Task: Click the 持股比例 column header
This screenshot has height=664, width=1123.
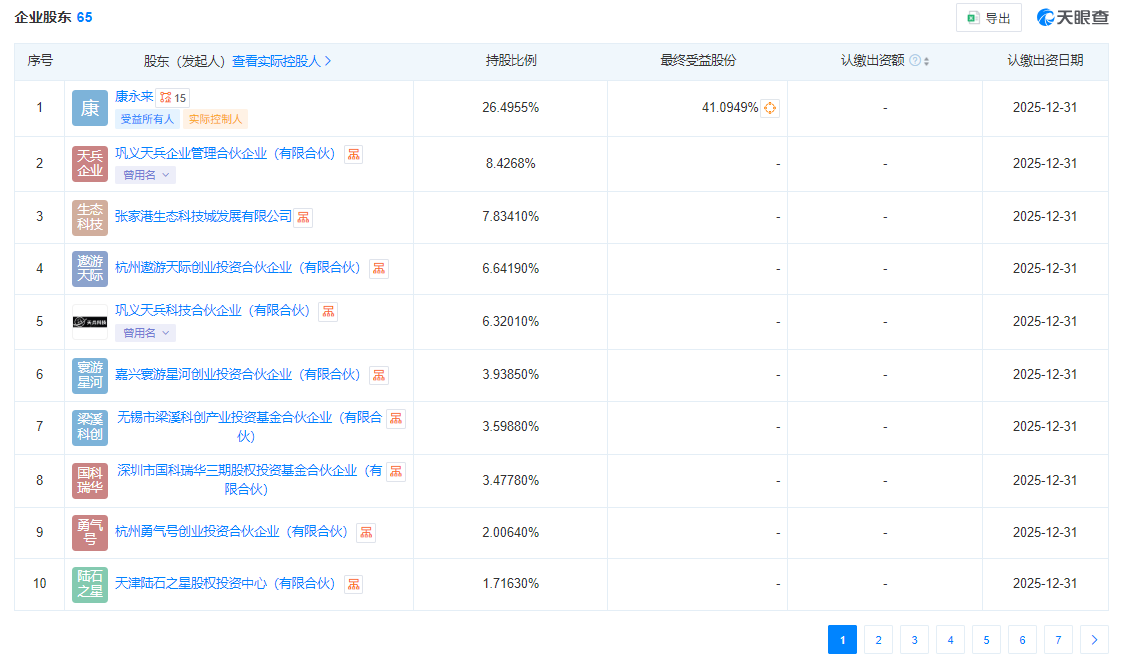Action: [511, 61]
